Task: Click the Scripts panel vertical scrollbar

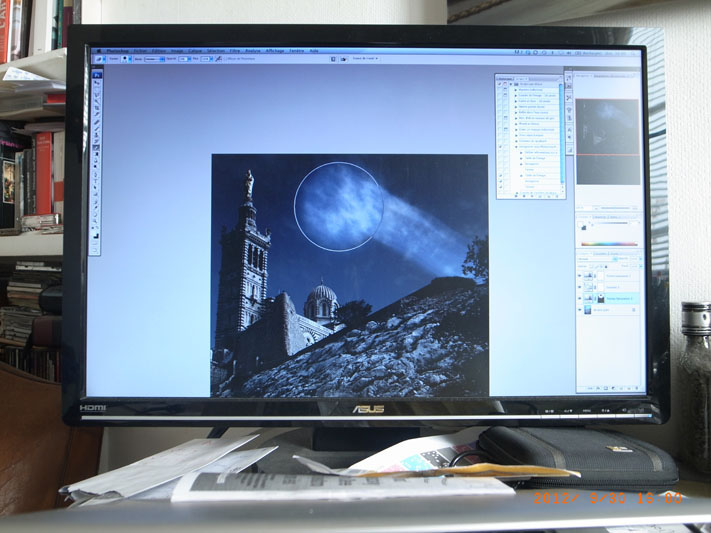Action: [x=561, y=134]
